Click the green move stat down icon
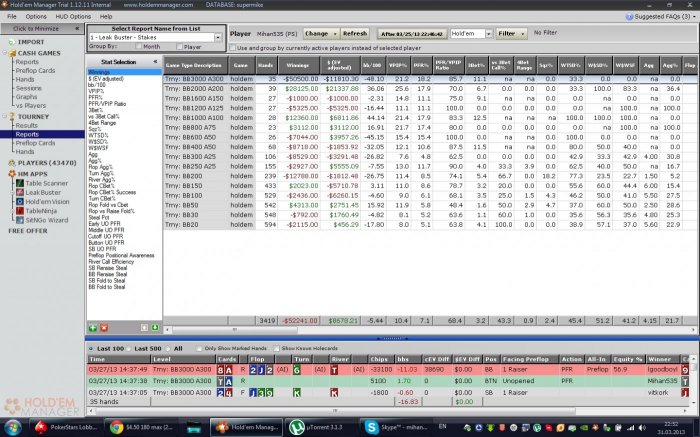Screen dimensions: 700x437 pyautogui.click(x=155, y=327)
